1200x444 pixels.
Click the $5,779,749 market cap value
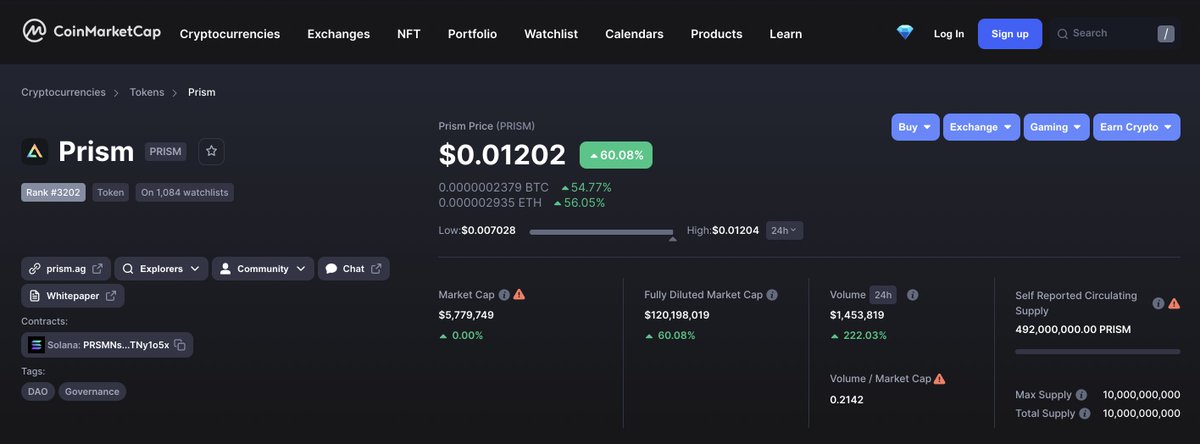coord(466,315)
